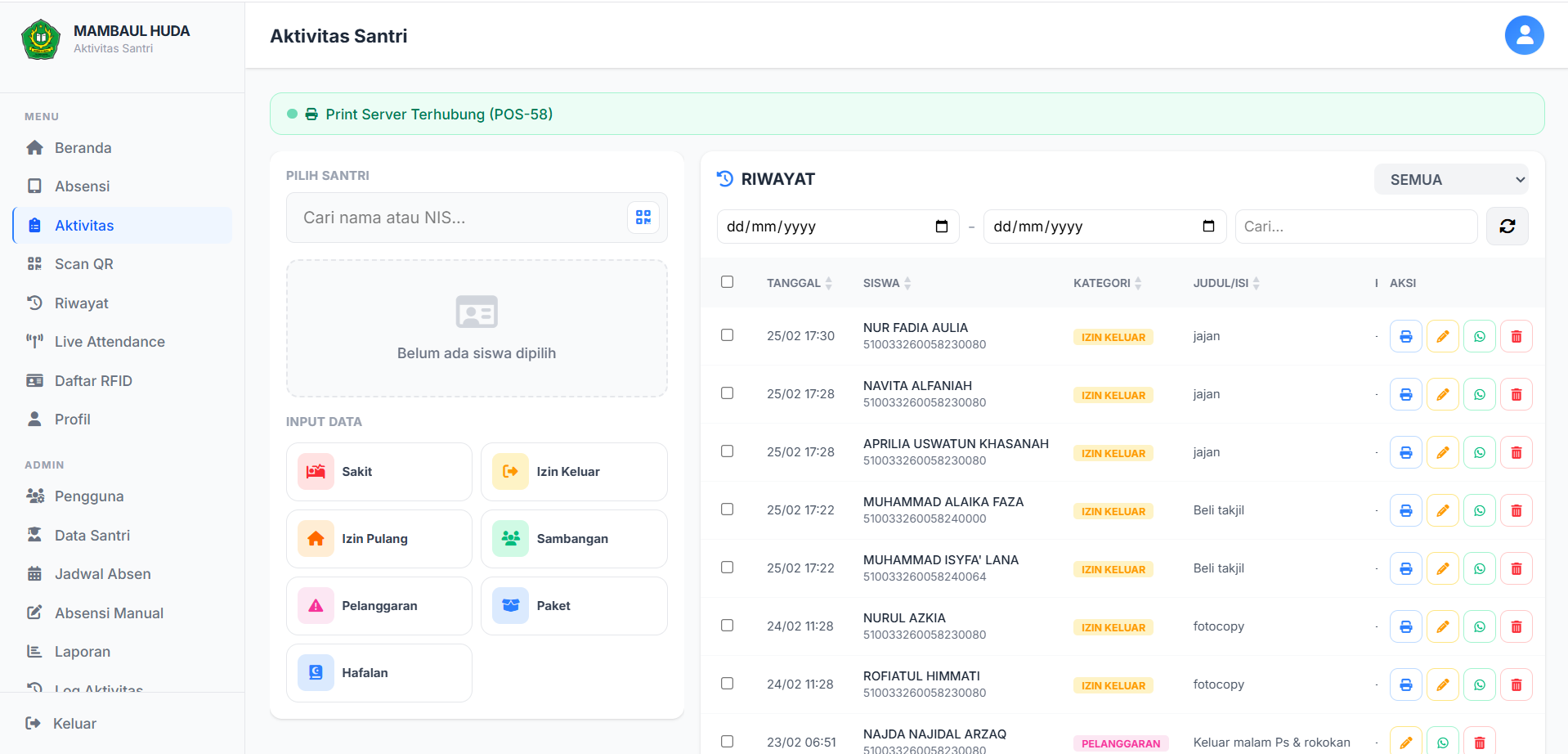Check the box for NUR FADIA AULIA
1568x754 pixels.
click(x=727, y=335)
